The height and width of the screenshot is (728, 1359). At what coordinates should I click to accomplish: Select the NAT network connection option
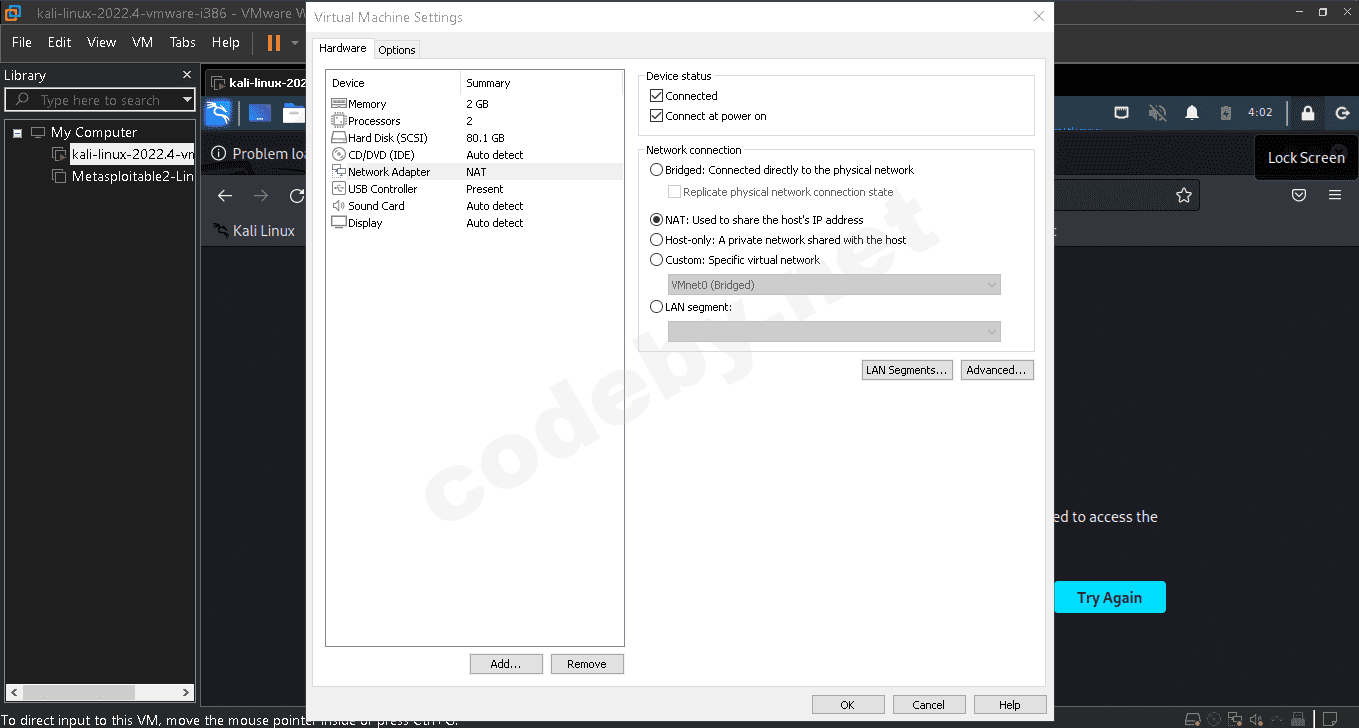pos(657,220)
